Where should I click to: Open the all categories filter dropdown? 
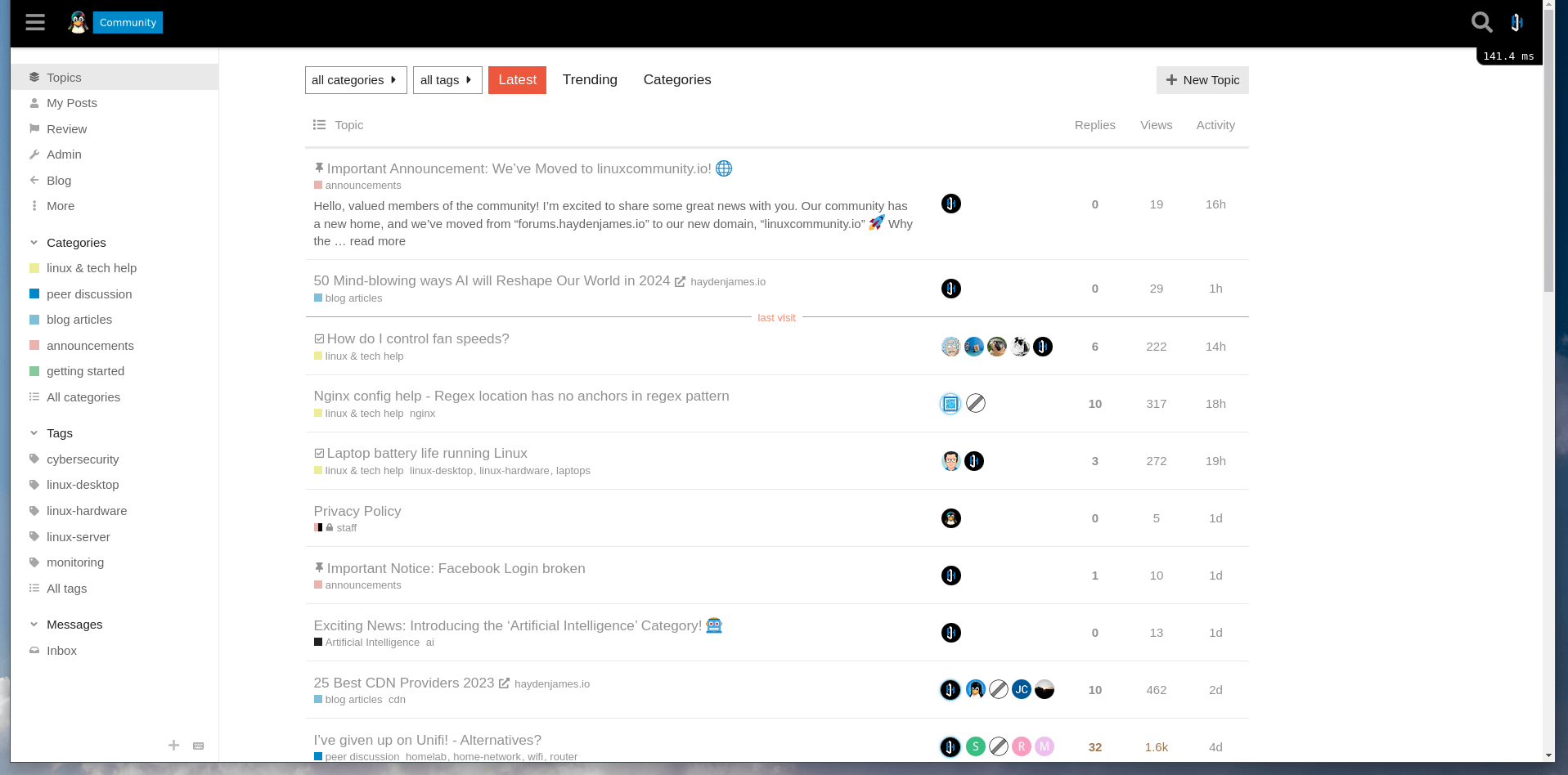[355, 80]
